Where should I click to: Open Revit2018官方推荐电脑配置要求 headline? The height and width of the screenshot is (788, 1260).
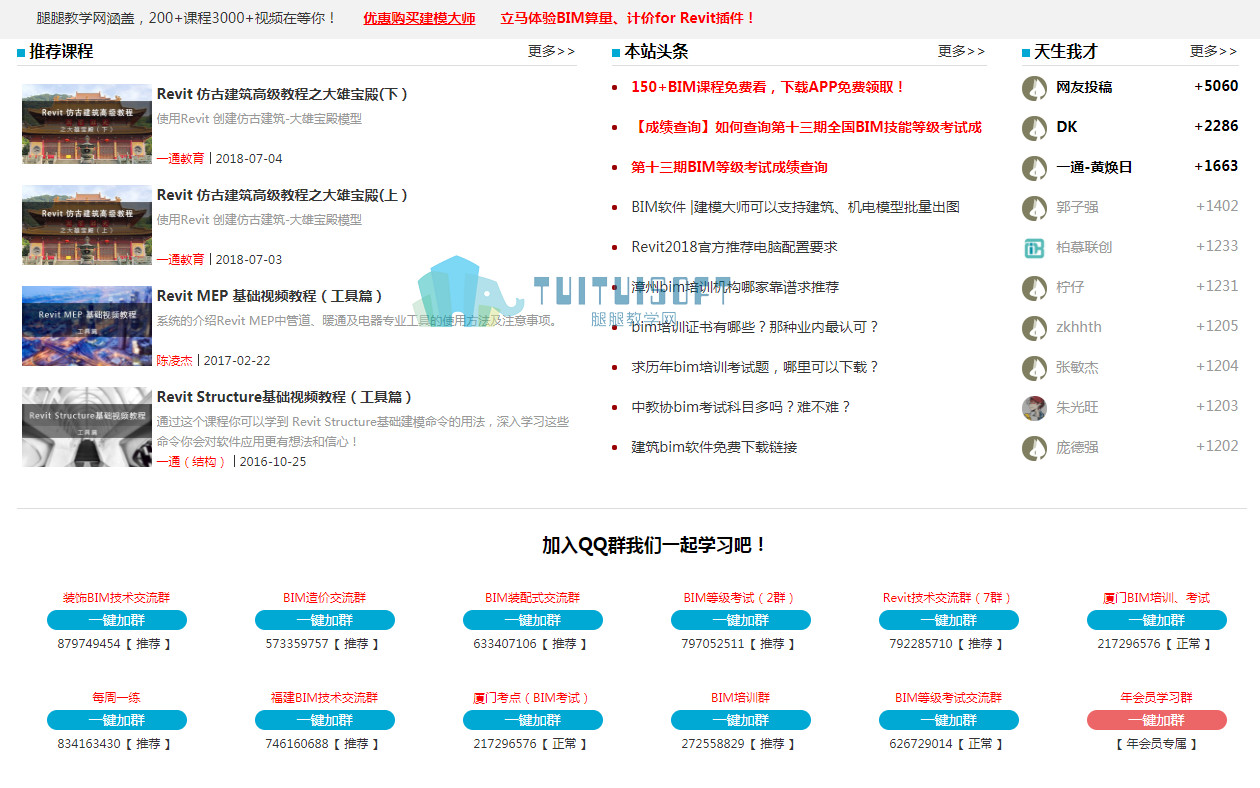[x=734, y=247]
